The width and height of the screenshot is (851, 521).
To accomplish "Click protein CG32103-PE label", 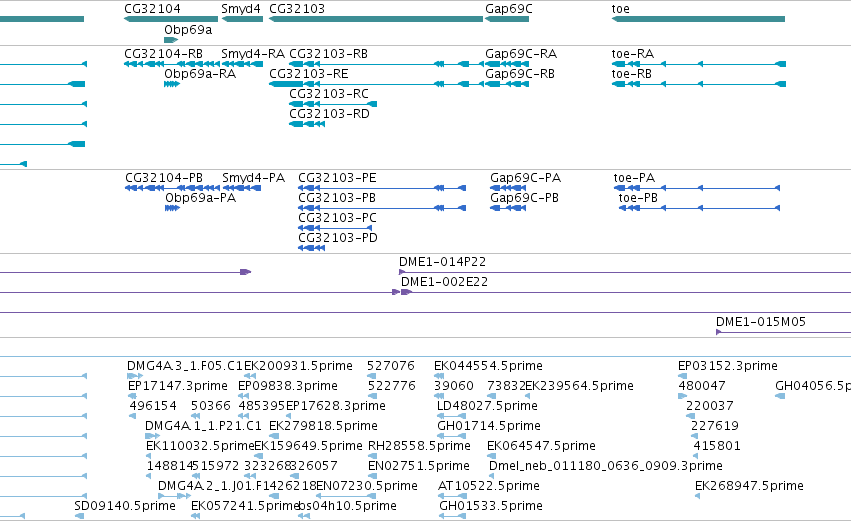I will 337,178.
